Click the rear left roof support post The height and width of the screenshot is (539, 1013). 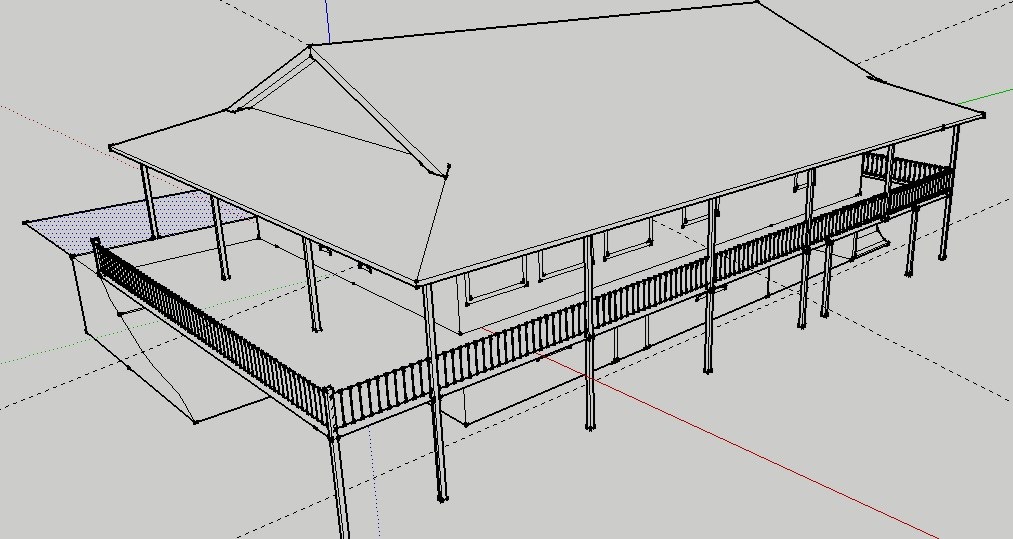pyautogui.click(x=149, y=200)
